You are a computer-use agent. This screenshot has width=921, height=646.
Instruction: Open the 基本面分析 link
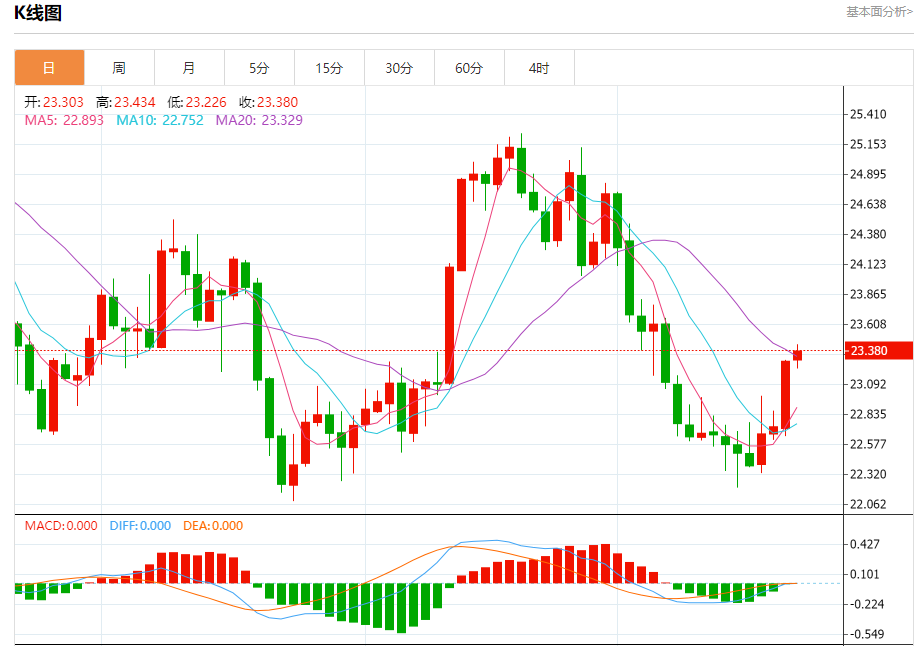coord(879,12)
